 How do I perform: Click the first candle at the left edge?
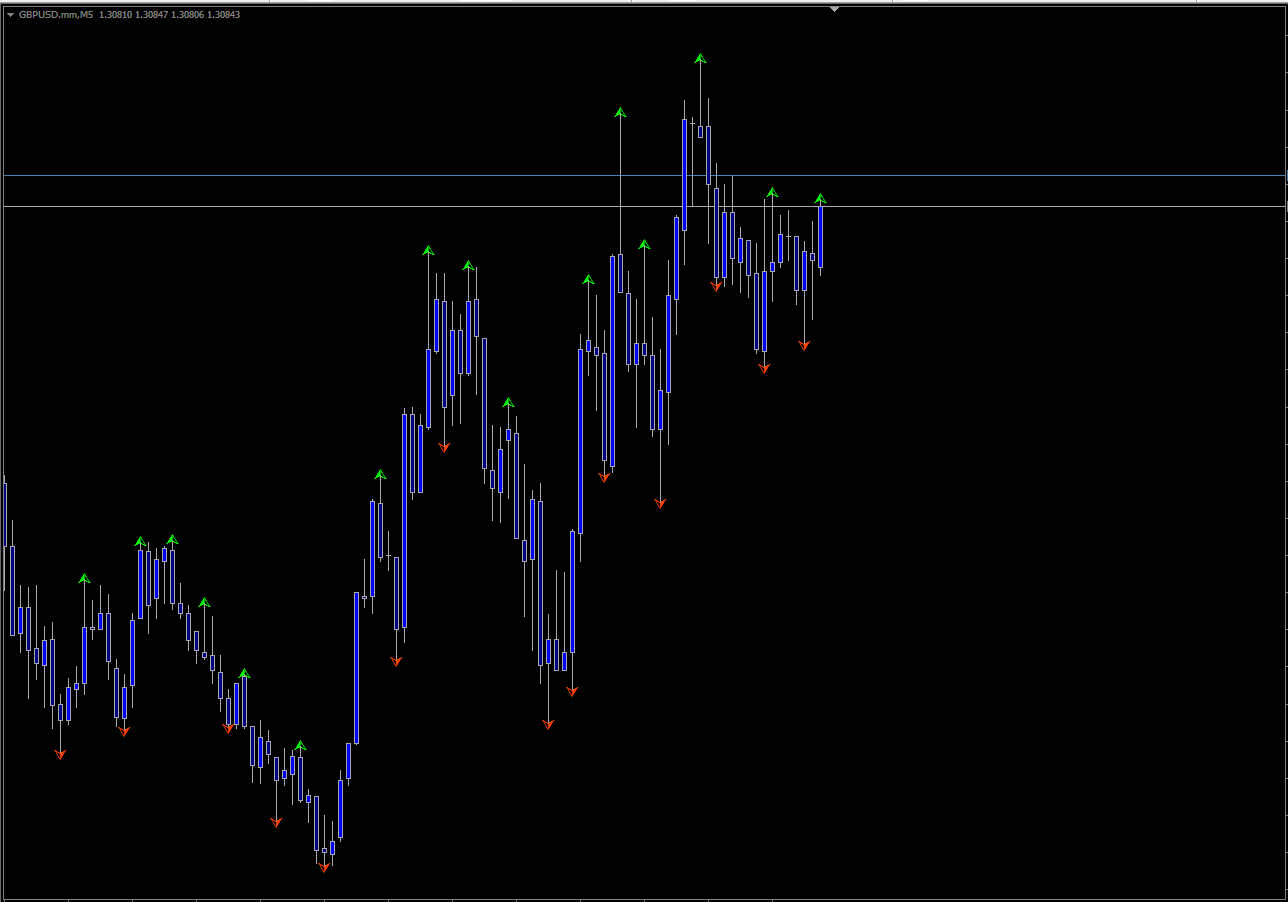[x=4, y=530]
